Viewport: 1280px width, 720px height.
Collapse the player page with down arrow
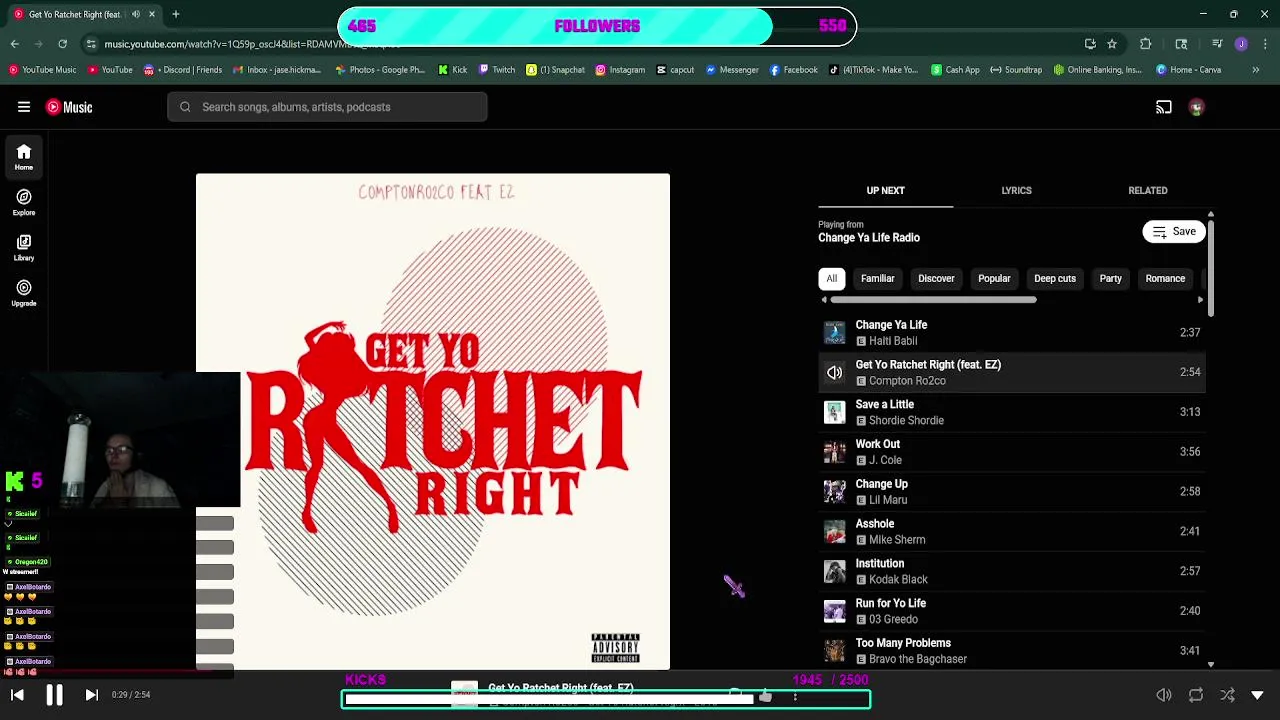(x=1258, y=695)
